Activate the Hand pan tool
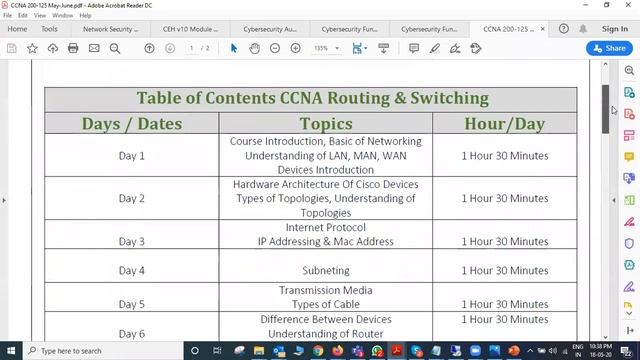 point(254,48)
